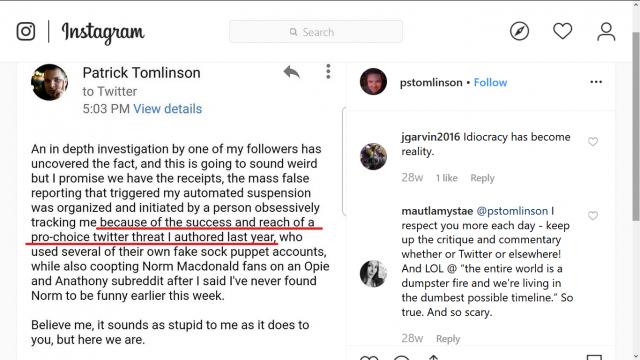Image resolution: width=640 pixels, height=360 pixels.
Task: Open the pstomlinson username link
Action: [x=431, y=82]
